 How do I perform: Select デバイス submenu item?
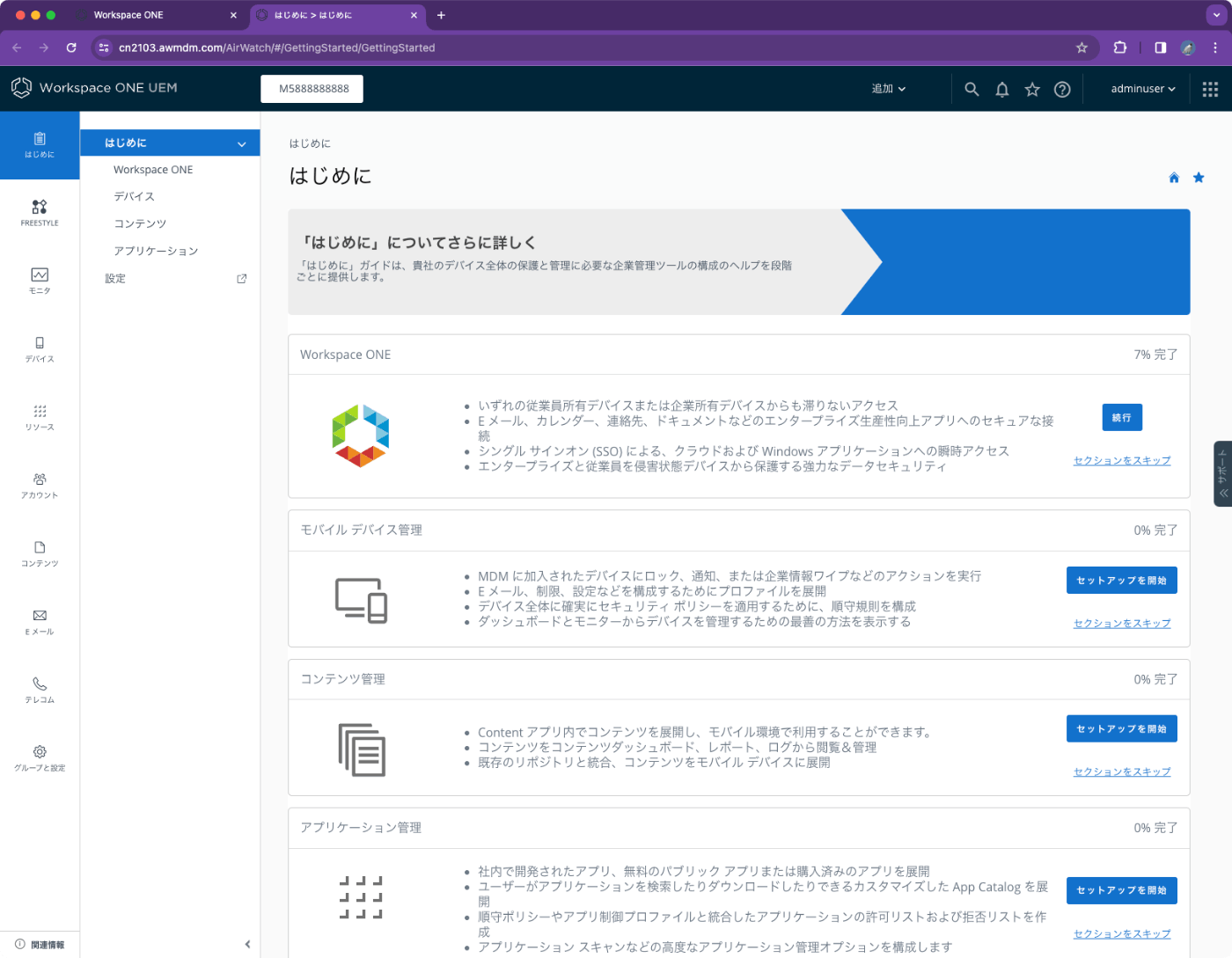click(134, 197)
